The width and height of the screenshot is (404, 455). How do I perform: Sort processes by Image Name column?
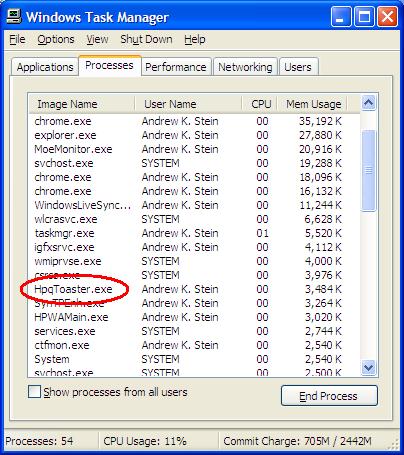pyautogui.click(x=82, y=104)
